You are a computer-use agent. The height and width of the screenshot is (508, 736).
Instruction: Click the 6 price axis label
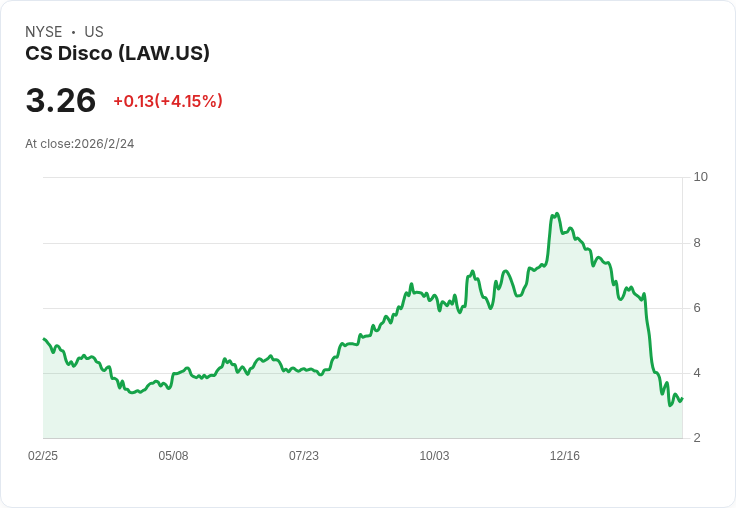(697, 308)
